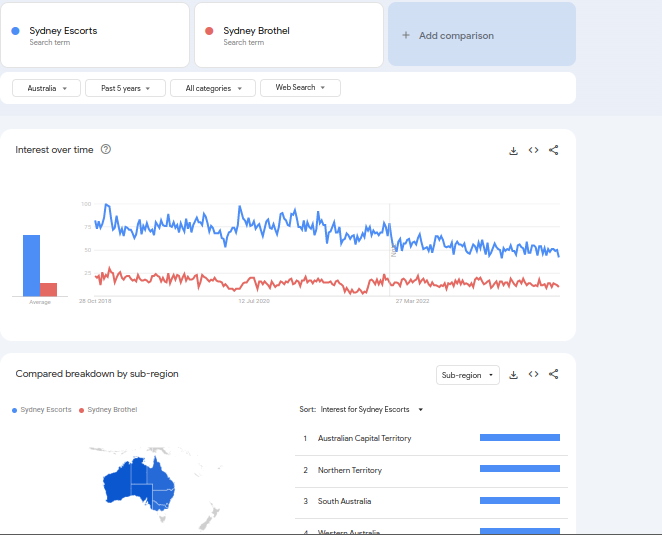Share the Interest over time chart
The image size is (662, 535).
[x=554, y=151]
